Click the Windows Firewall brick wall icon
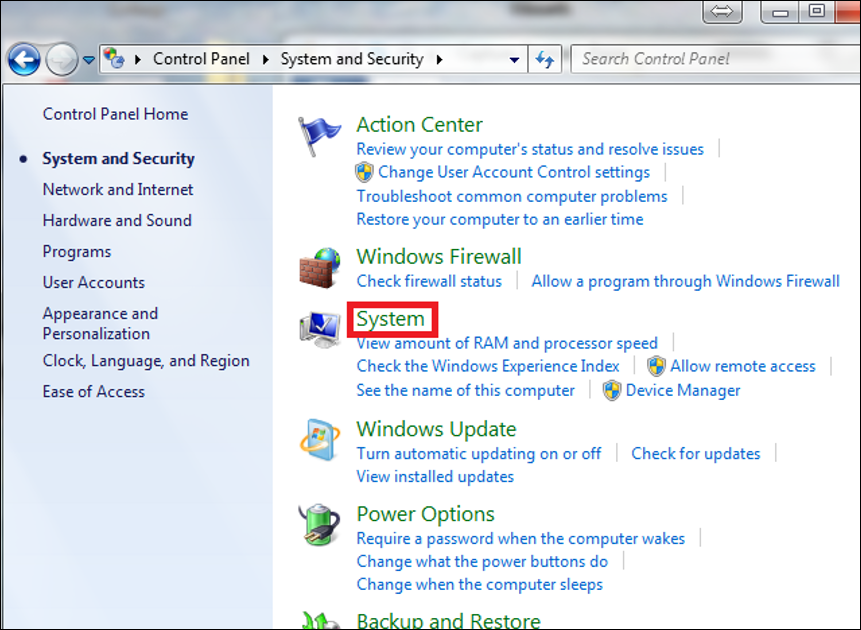The height and width of the screenshot is (630, 861). pos(320,268)
